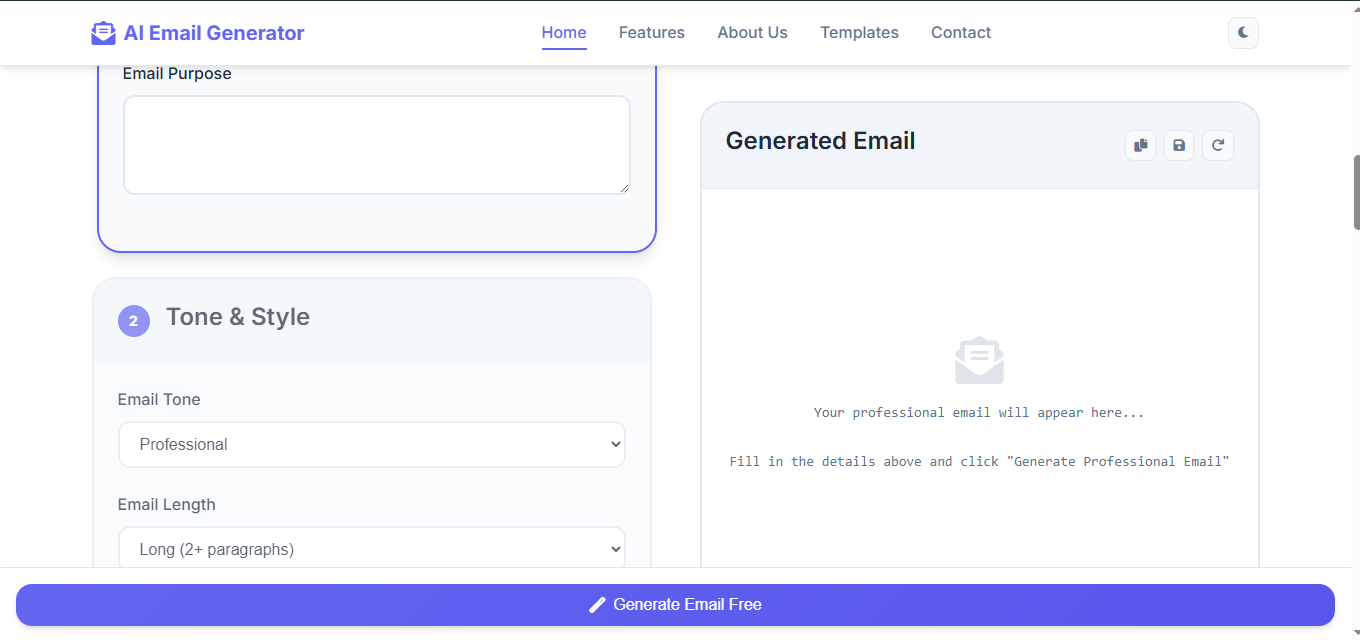The height and width of the screenshot is (640, 1360).
Task: Open the Contact link in the navigation
Action: pyautogui.click(x=961, y=32)
